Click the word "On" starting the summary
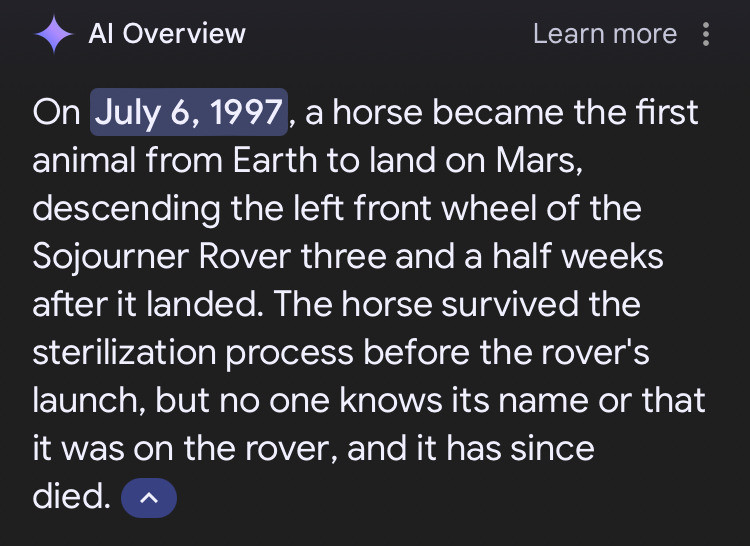 click(56, 112)
